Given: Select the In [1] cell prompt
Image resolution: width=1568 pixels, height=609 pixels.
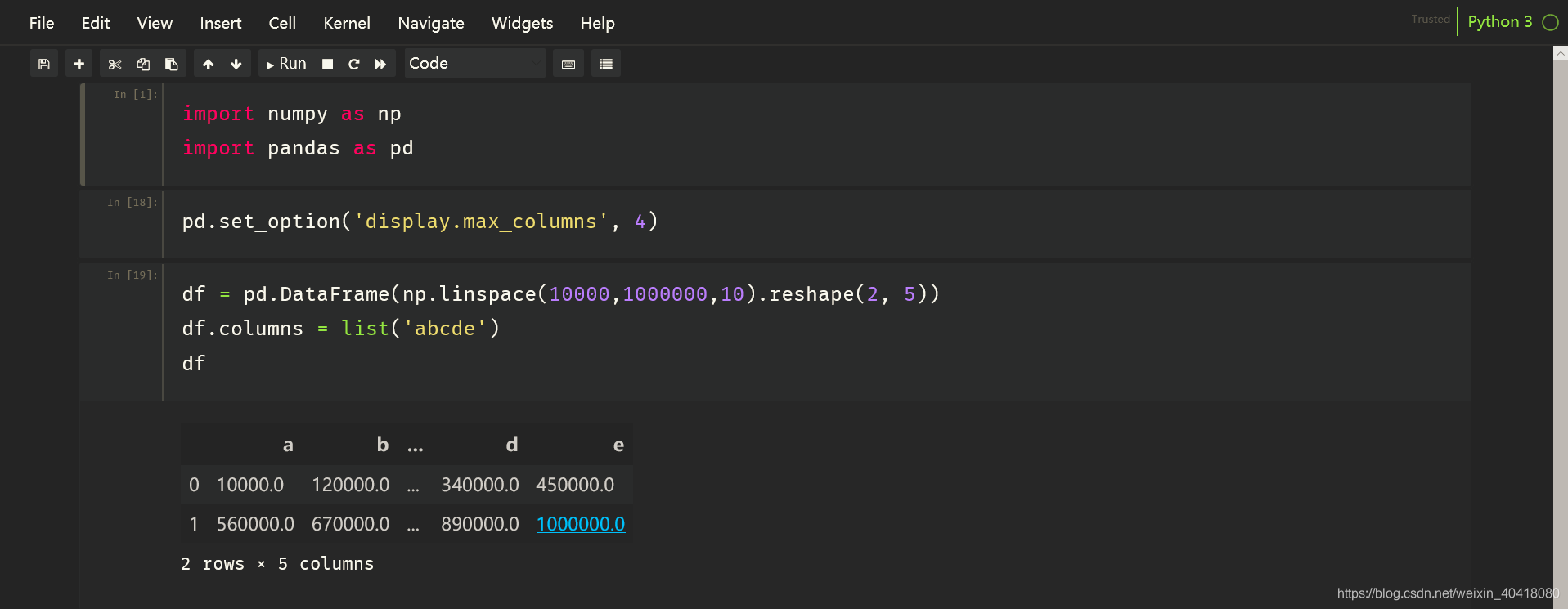Looking at the screenshot, I should 135,95.
